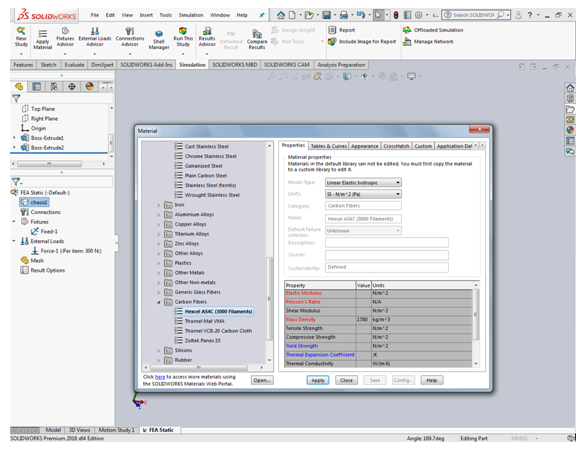Click the Source input field

(387, 255)
